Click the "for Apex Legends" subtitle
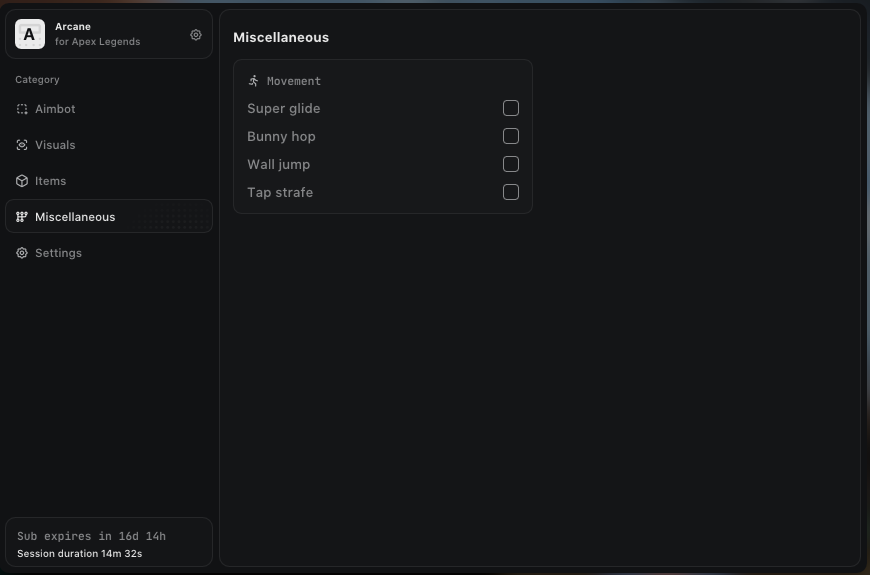Screen dimensions: 870x575 pyautogui.click(x=97, y=42)
